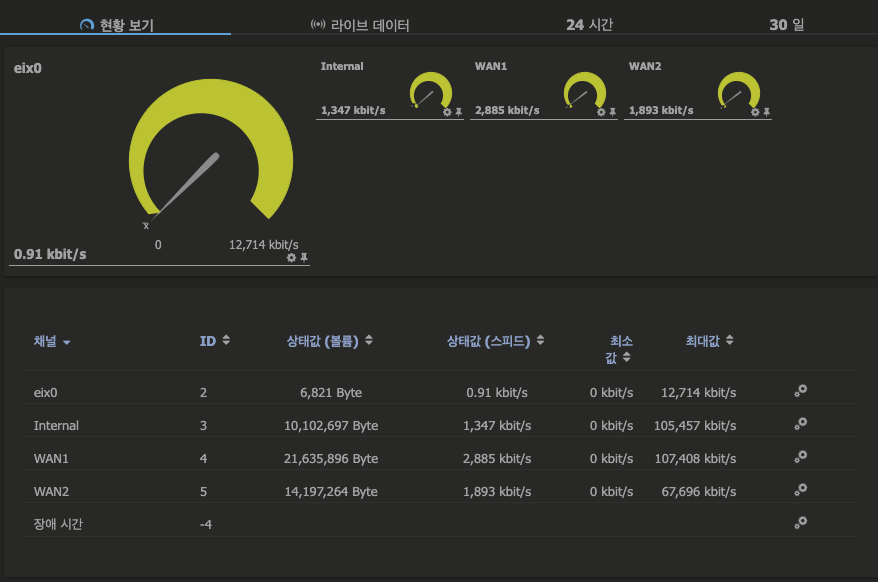This screenshot has height=582, width=878.
Task: Switch to the 라이브 데이터 tab
Action: pos(360,25)
